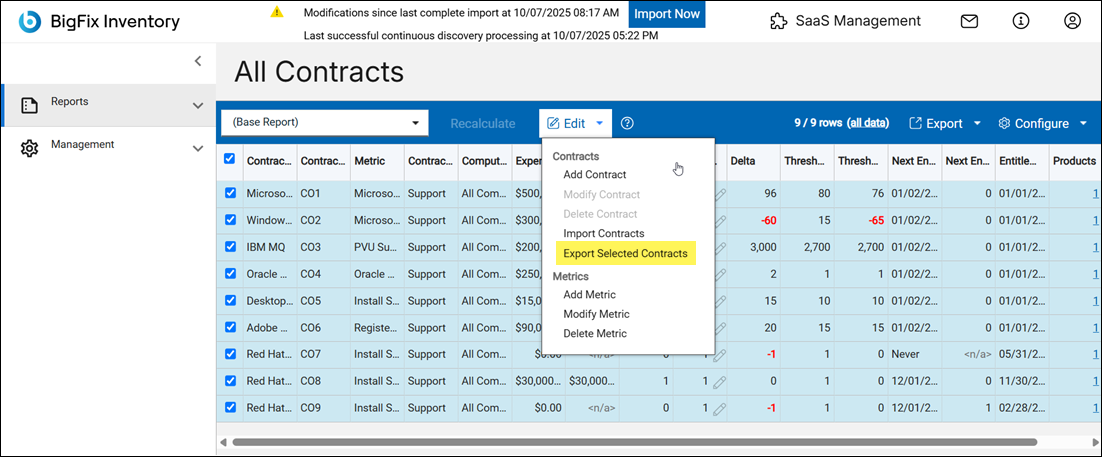The width and height of the screenshot is (1102, 457).
Task: Open the mail envelope icon
Action: click(x=969, y=21)
